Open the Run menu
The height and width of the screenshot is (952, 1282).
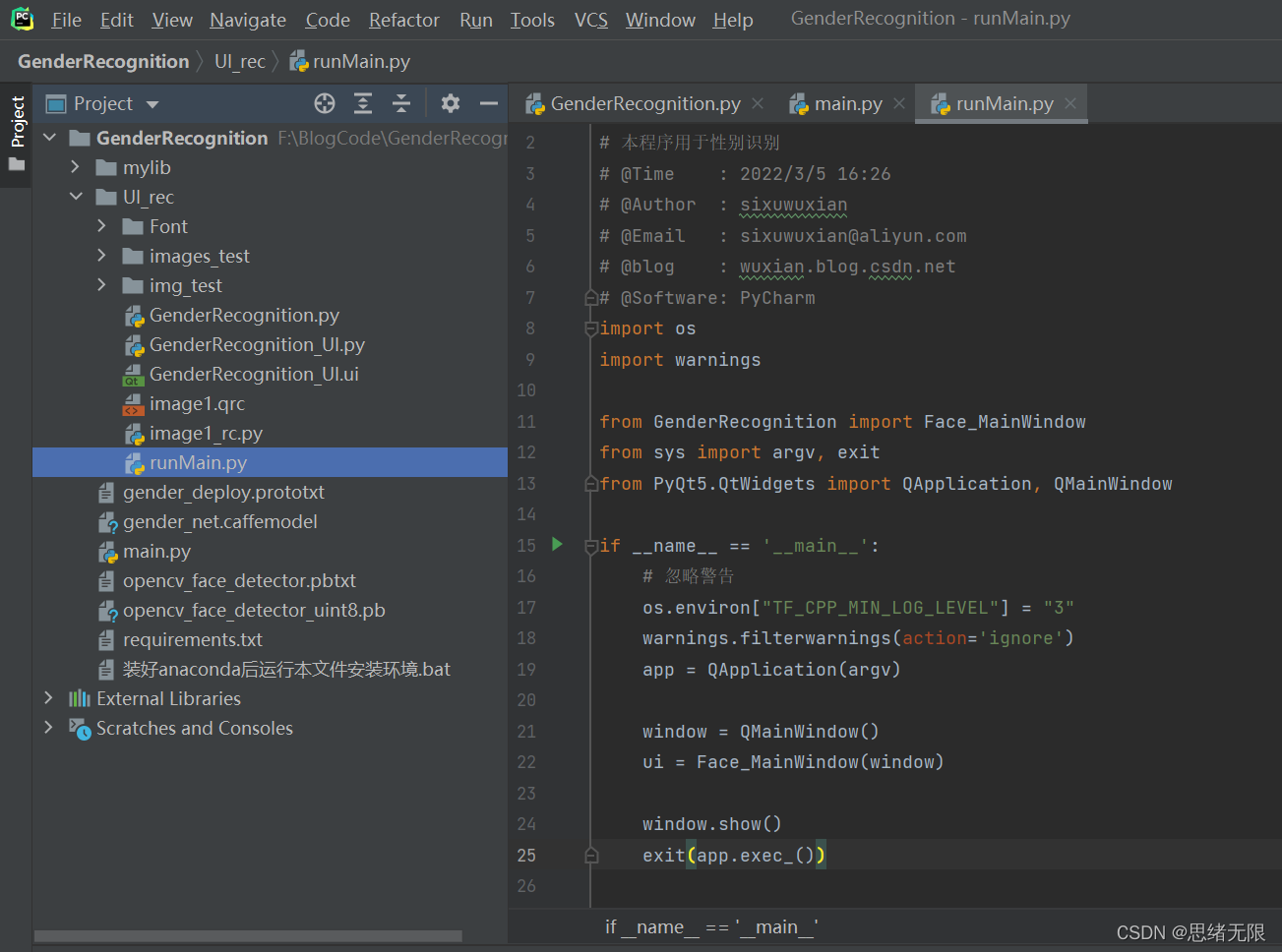coord(476,20)
